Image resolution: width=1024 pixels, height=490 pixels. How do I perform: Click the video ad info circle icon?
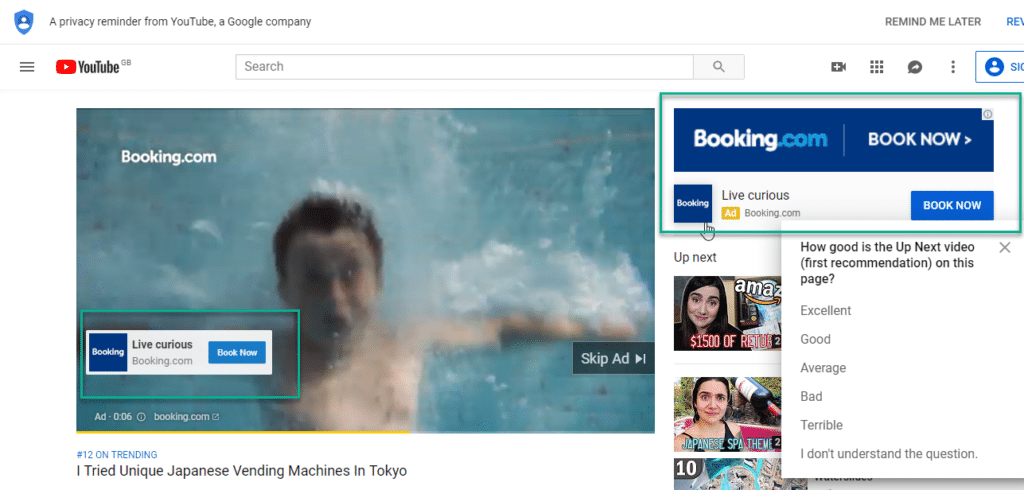point(141,417)
